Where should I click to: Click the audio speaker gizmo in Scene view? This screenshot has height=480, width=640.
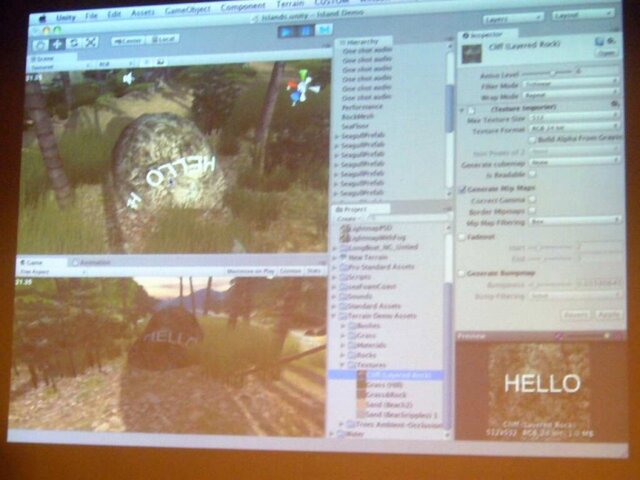coord(129,78)
